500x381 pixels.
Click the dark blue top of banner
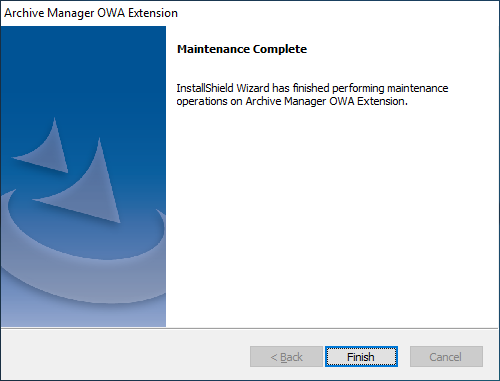click(x=83, y=67)
